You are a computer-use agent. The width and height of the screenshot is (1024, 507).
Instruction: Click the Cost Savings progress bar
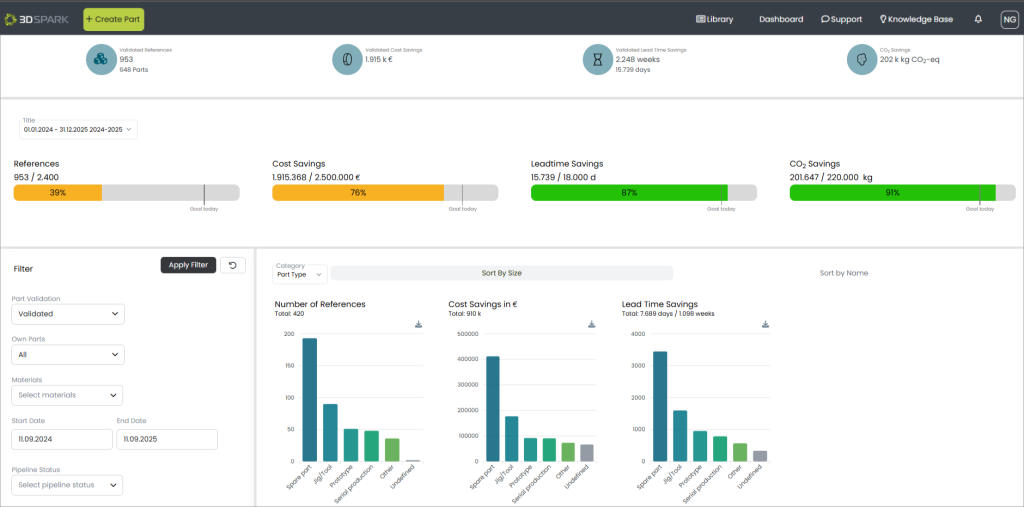pos(385,193)
